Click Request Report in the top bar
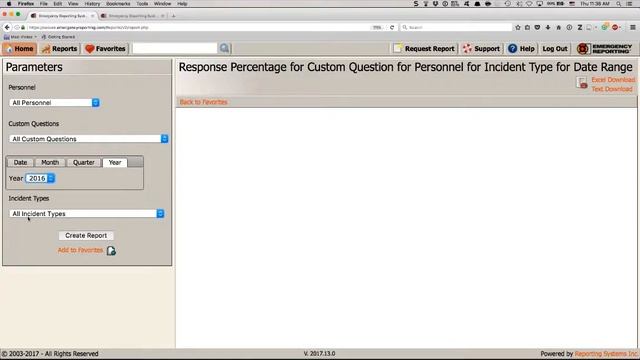The image size is (640, 360). click(x=424, y=49)
